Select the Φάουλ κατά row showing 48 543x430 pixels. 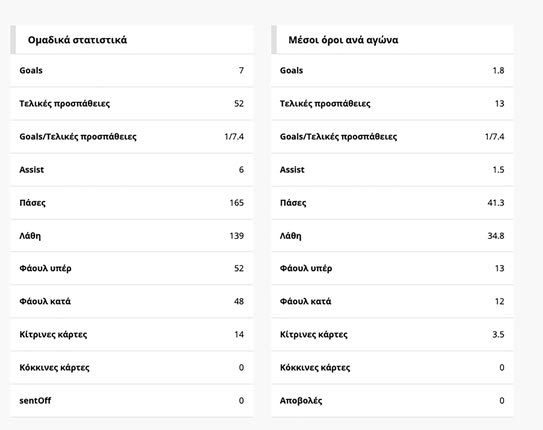(x=132, y=301)
